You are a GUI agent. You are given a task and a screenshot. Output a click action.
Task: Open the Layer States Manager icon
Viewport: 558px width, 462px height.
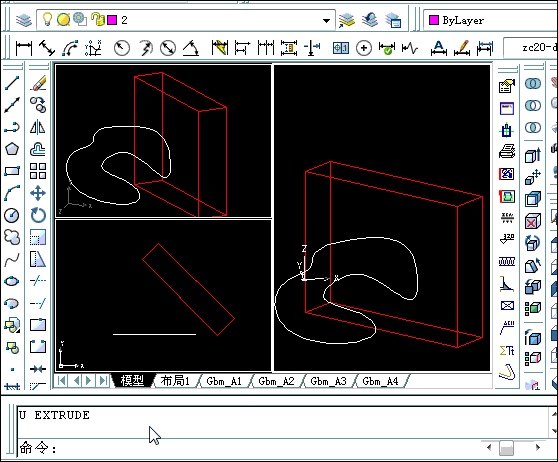click(393, 20)
